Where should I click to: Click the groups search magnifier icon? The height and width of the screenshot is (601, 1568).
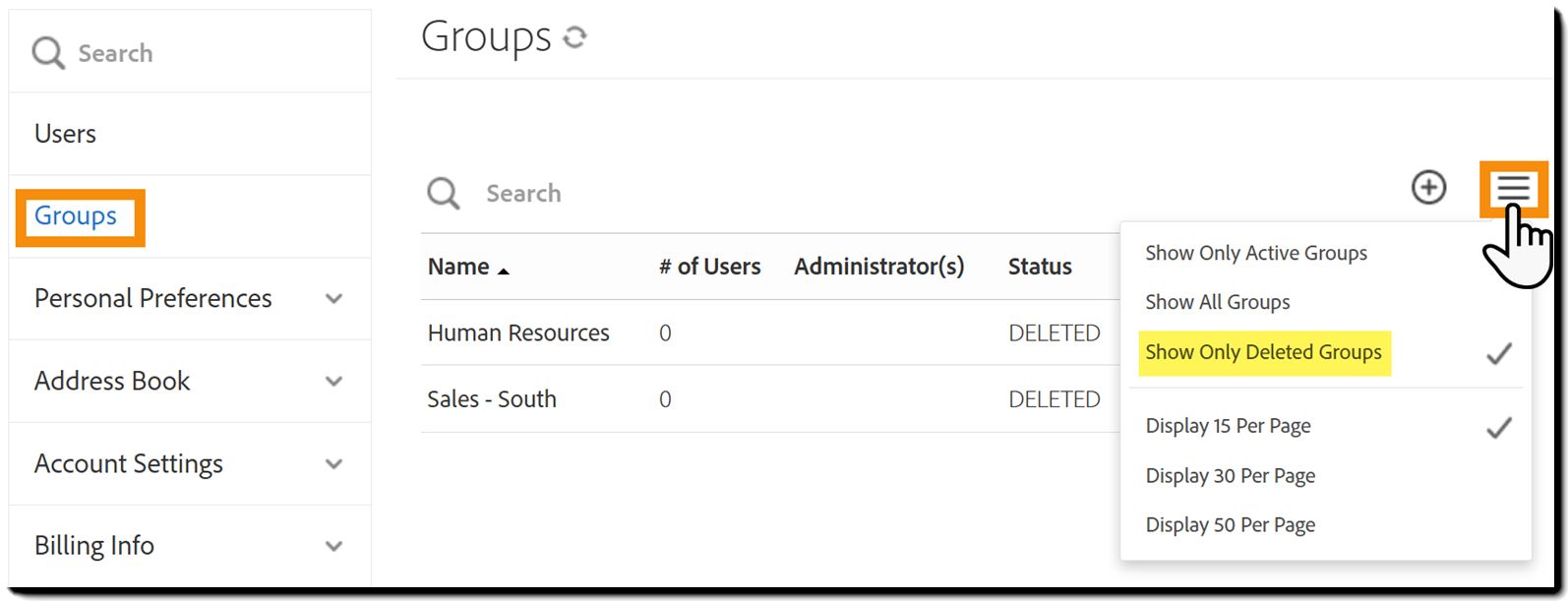click(x=443, y=193)
